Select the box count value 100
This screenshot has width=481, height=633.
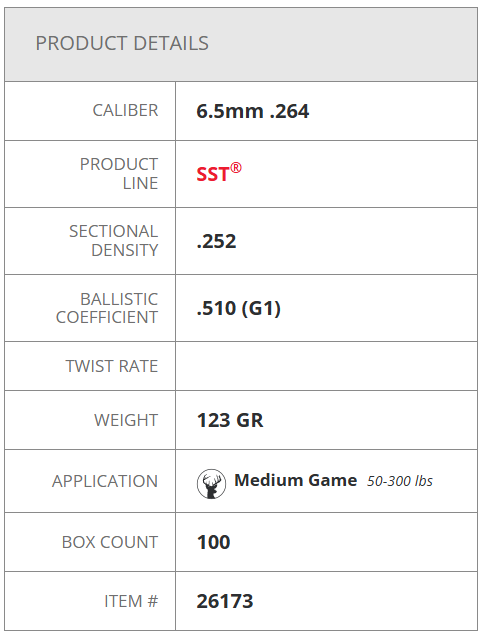click(x=213, y=542)
